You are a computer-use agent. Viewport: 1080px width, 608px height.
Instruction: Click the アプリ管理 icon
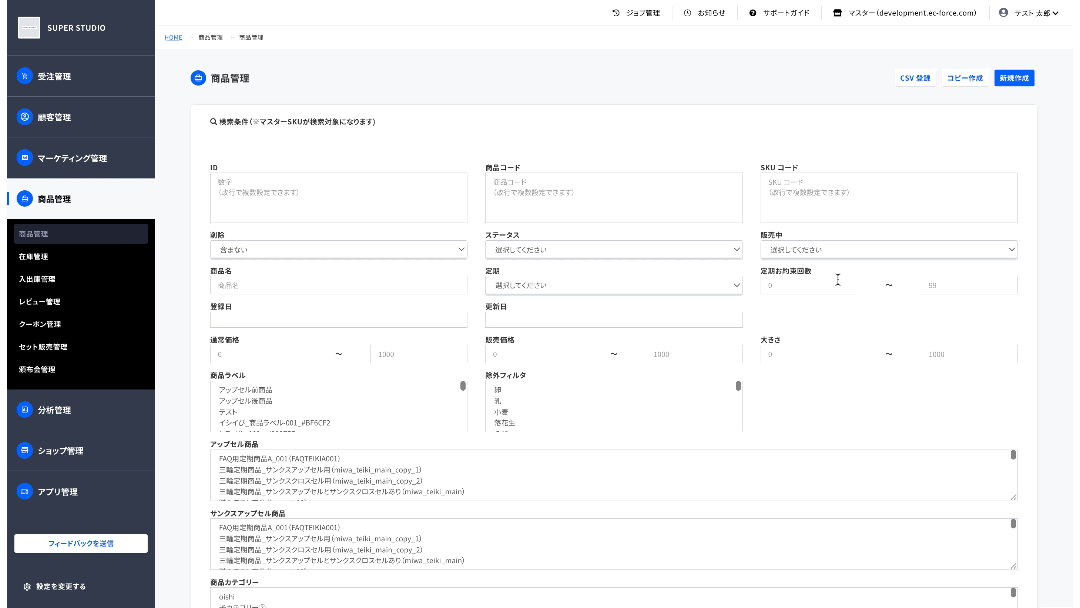(x=25, y=492)
